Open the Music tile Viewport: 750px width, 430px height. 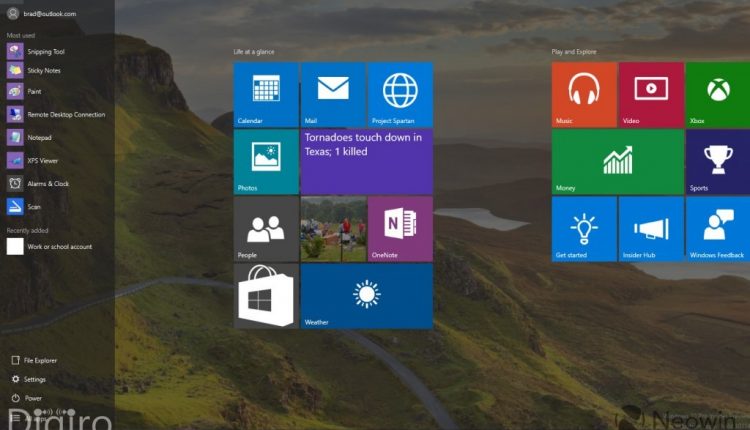tap(584, 95)
